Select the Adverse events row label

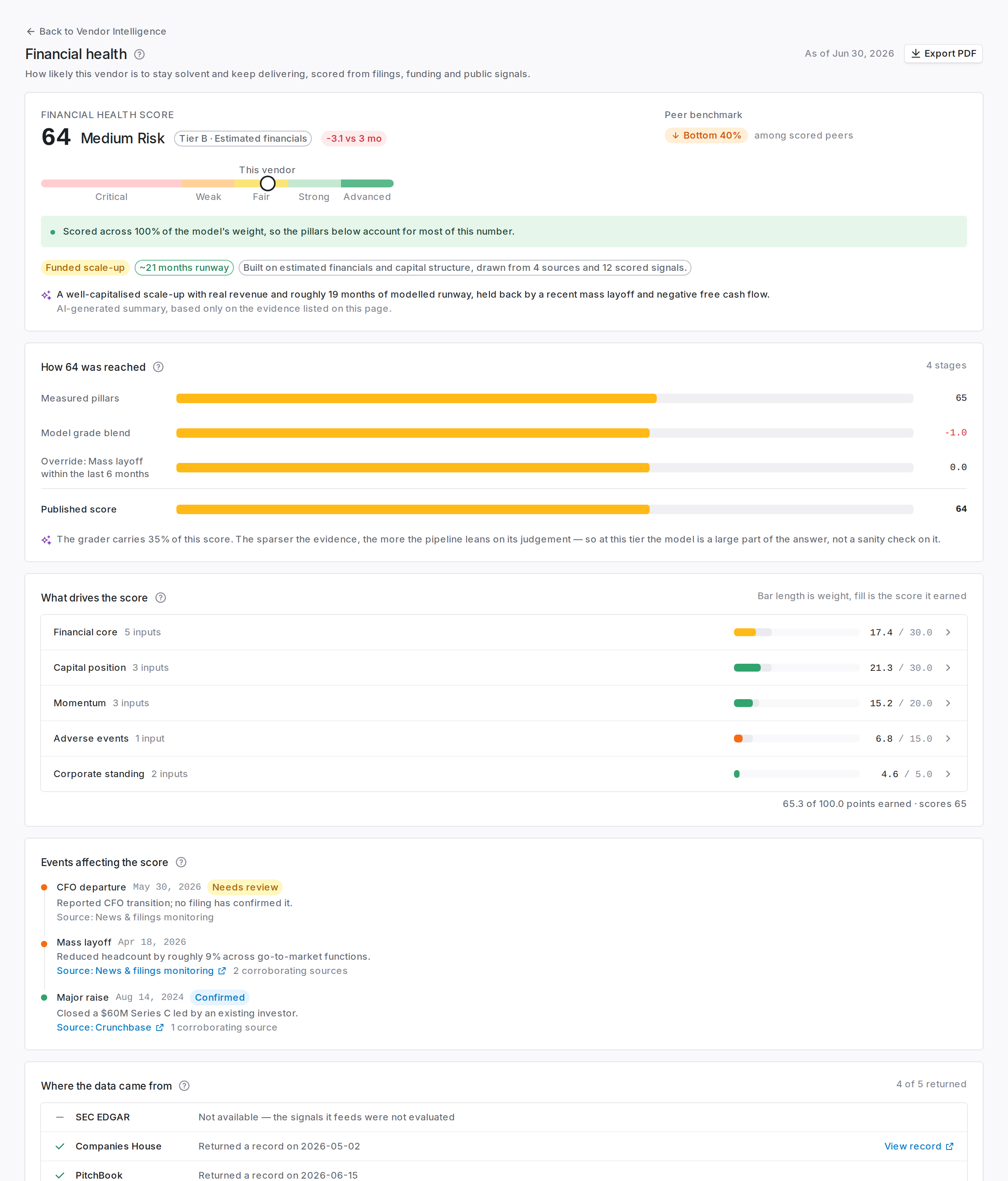coord(91,738)
